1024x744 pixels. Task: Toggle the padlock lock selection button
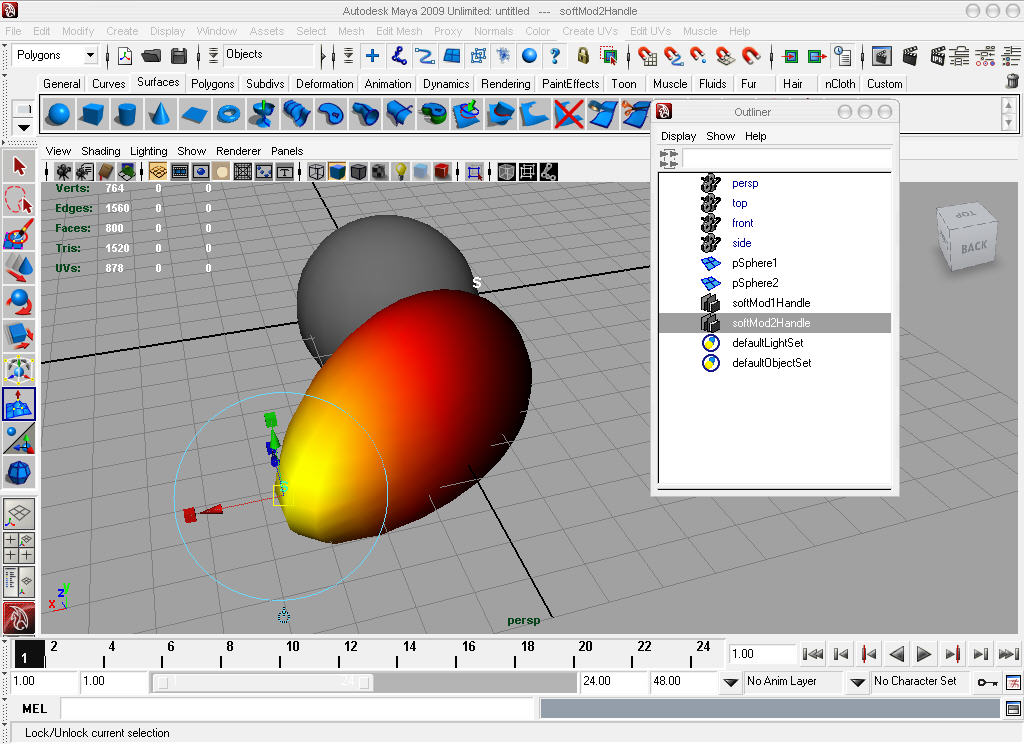pyautogui.click(x=583, y=56)
